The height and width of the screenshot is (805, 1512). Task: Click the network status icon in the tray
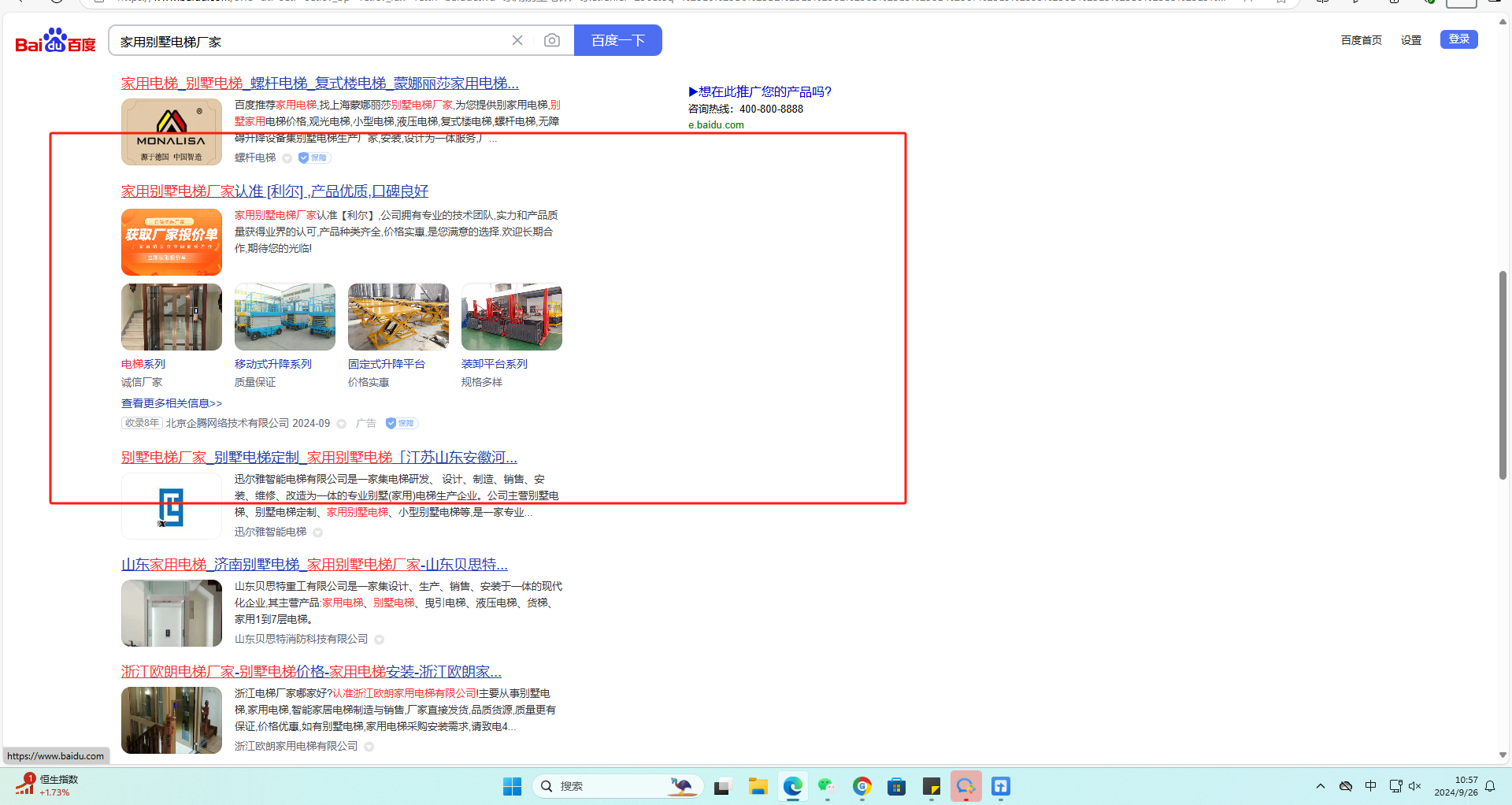click(1346, 786)
